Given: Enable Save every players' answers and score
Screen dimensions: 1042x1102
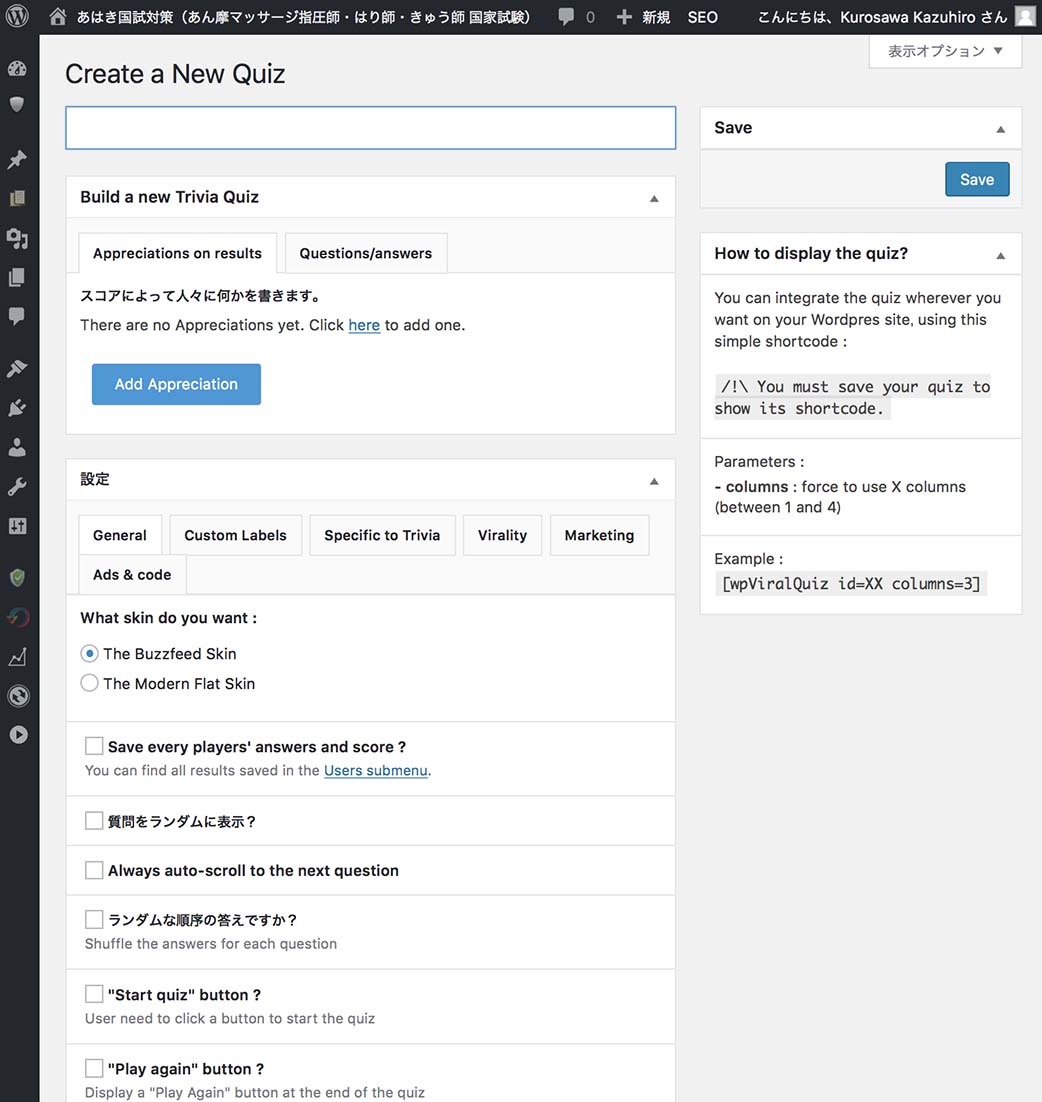Looking at the screenshot, I should tap(94, 746).
